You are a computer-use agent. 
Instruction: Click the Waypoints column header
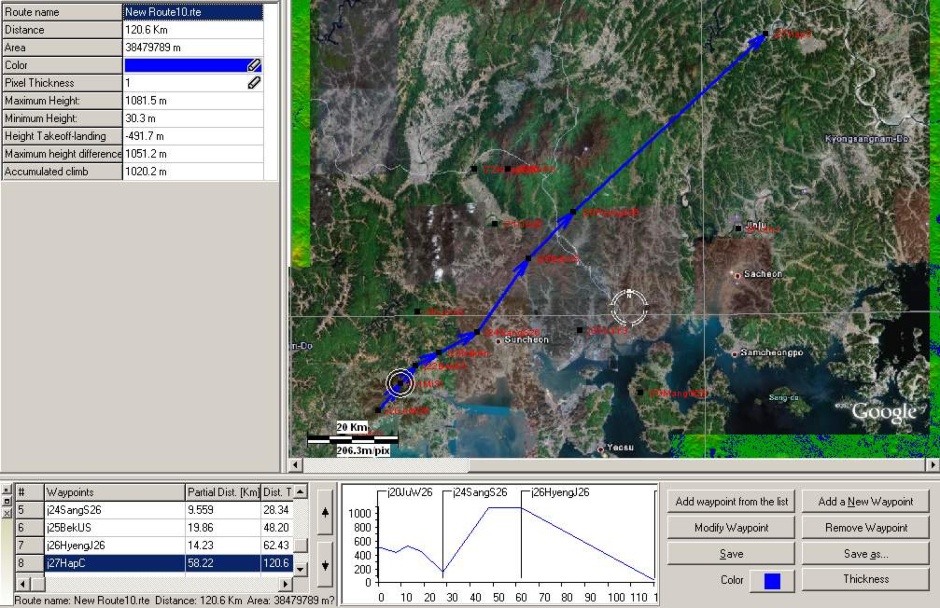click(x=115, y=492)
